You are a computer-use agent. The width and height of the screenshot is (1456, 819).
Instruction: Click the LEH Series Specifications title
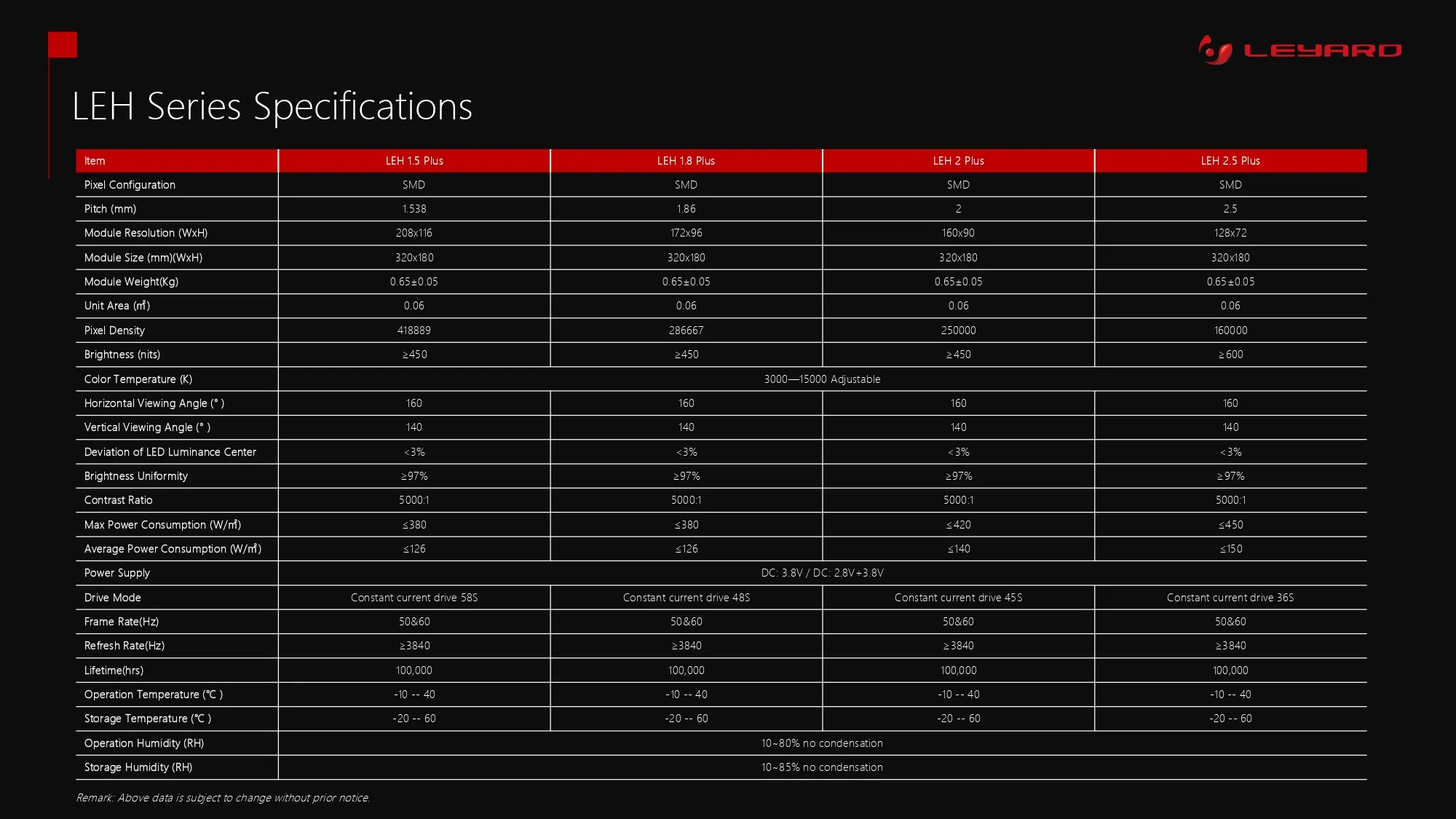272,106
